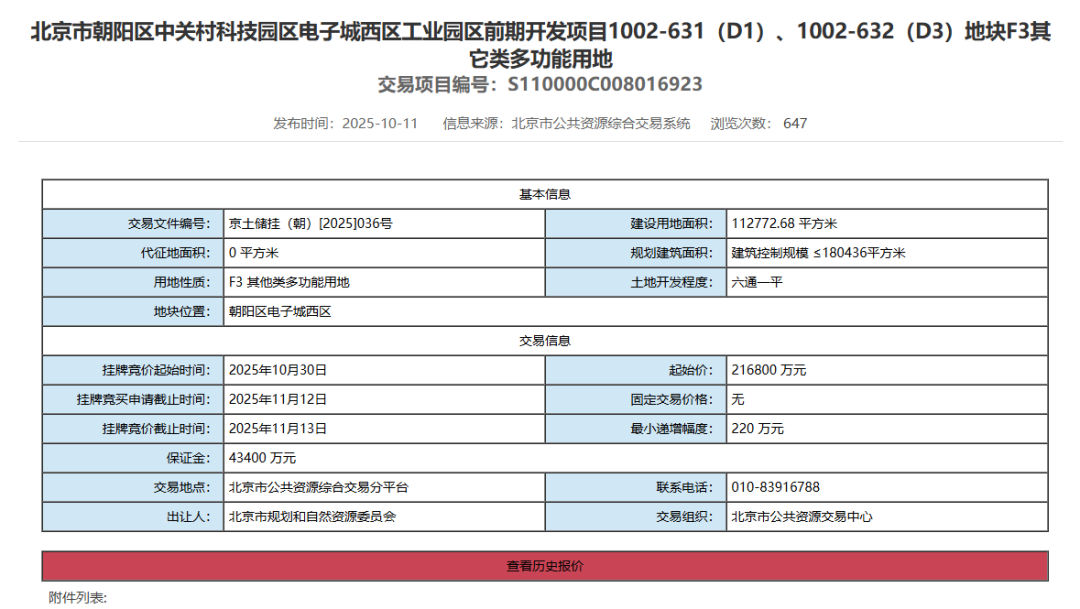Select fixed price value 无
Viewport: 1080px width, 609px height.
[x=738, y=399]
